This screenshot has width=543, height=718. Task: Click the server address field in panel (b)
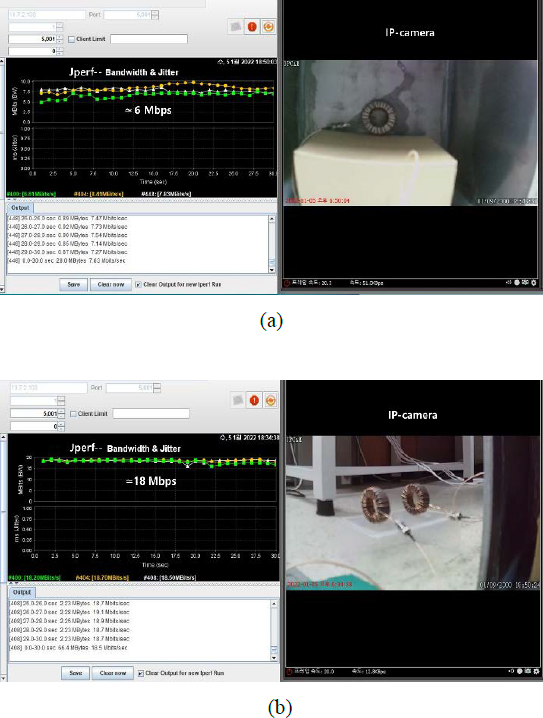49,388
